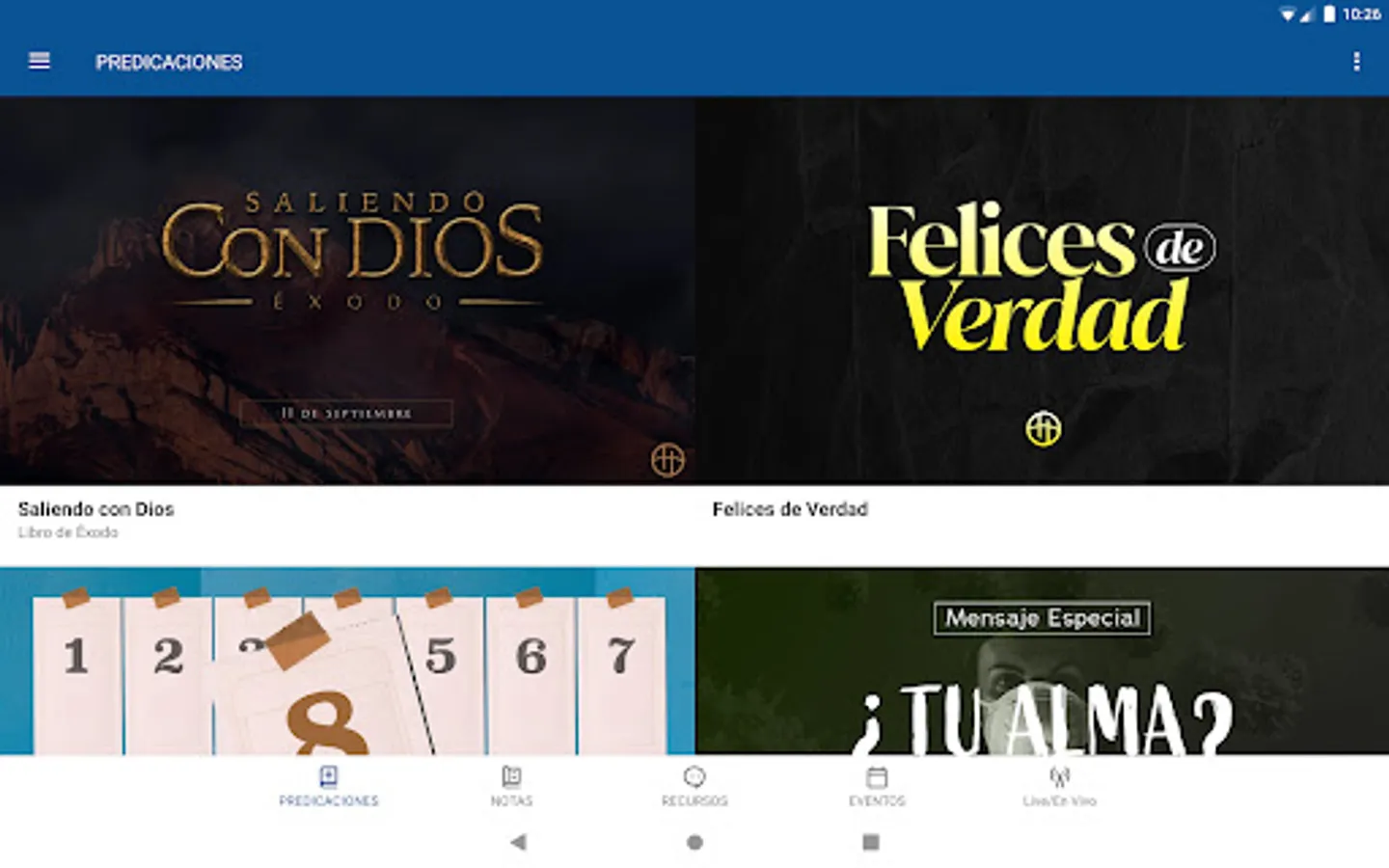Image resolution: width=1389 pixels, height=868 pixels.
Task: Tap the Live/En Vivo broadcast icon
Action: (1059, 776)
